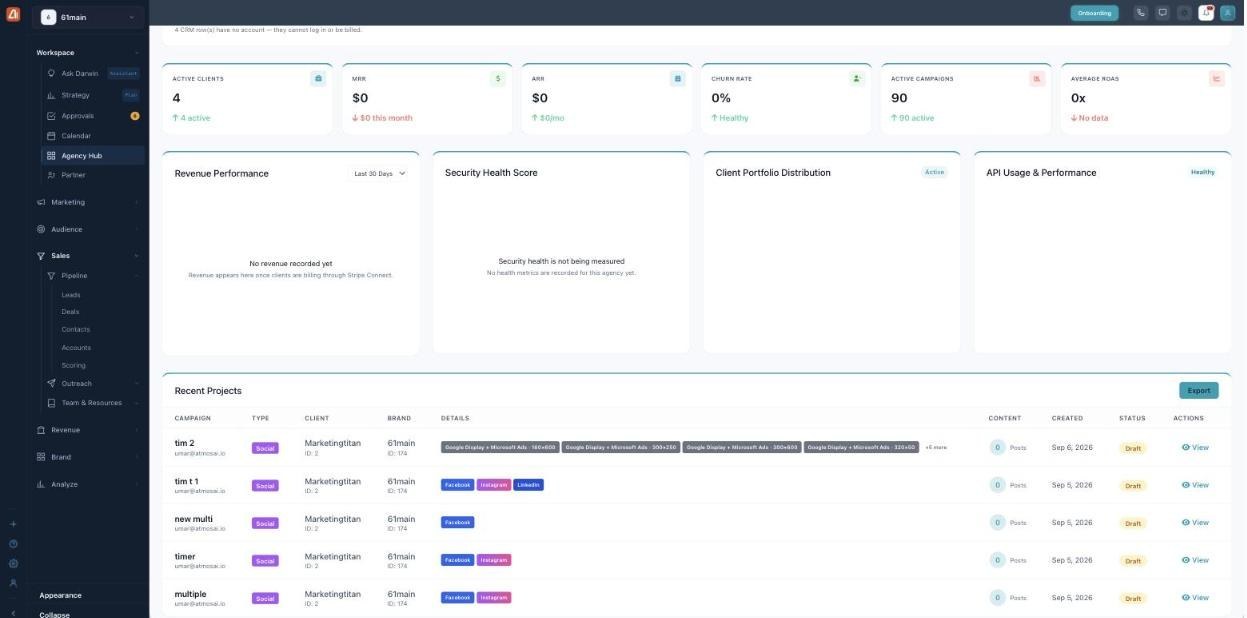Open Strategy in the sidebar
Image resolution: width=1247 pixels, height=618 pixels.
point(93,95)
